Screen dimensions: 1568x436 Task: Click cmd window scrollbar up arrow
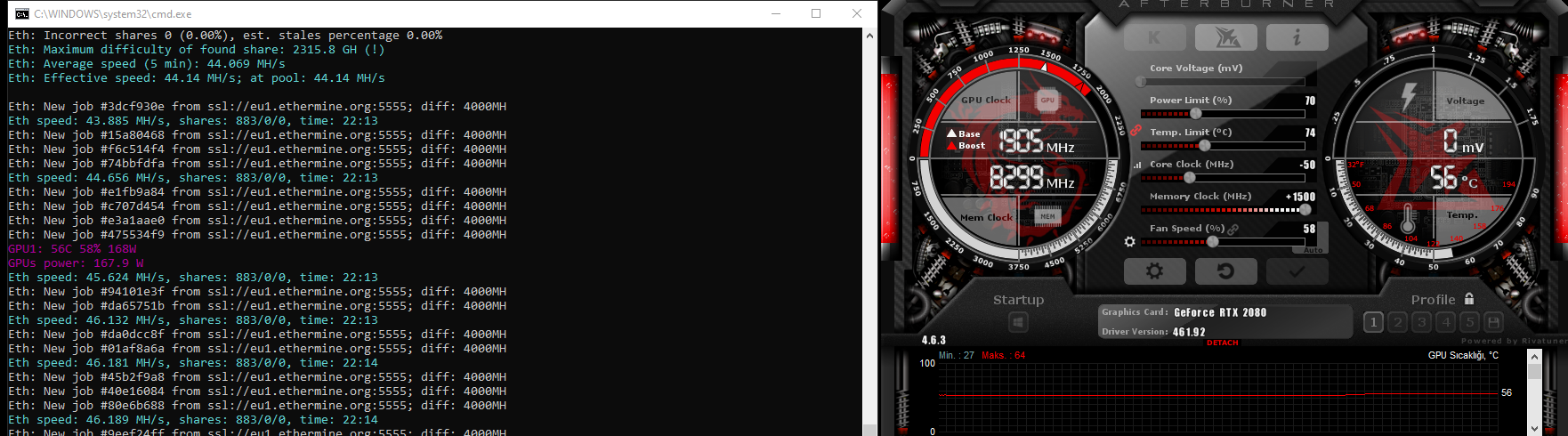click(x=870, y=36)
